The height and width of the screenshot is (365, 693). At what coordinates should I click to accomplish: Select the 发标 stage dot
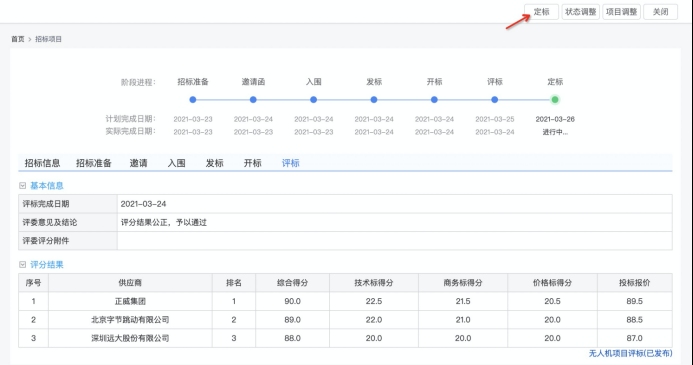point(374,99)
